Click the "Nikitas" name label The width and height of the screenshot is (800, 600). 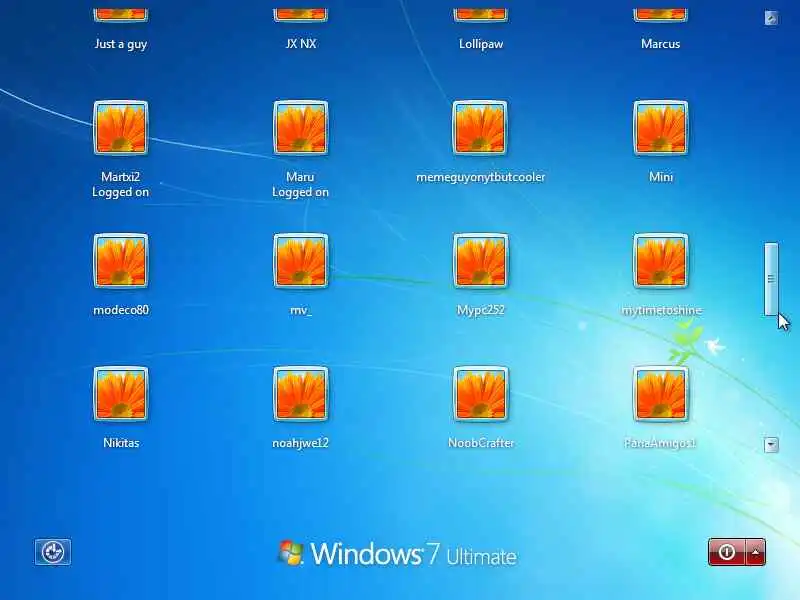point(121,443)
